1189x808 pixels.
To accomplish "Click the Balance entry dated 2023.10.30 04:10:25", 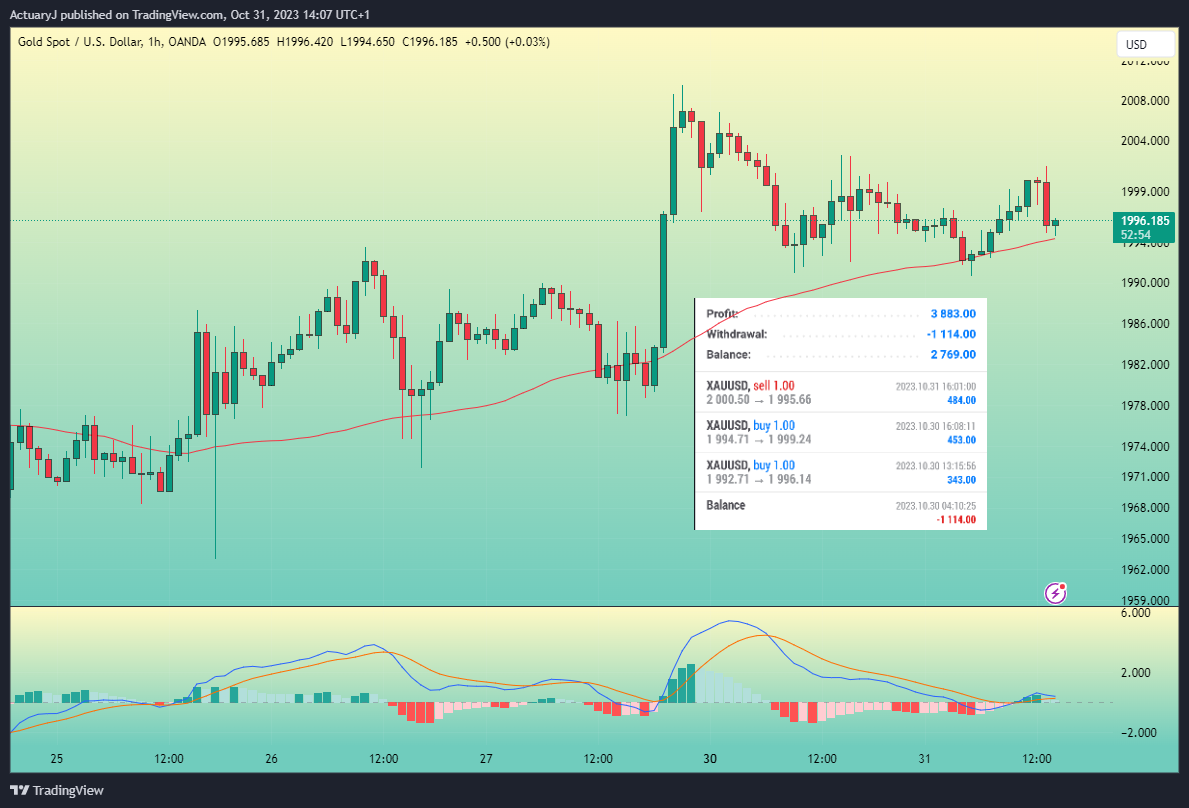I will click(840, 512).
